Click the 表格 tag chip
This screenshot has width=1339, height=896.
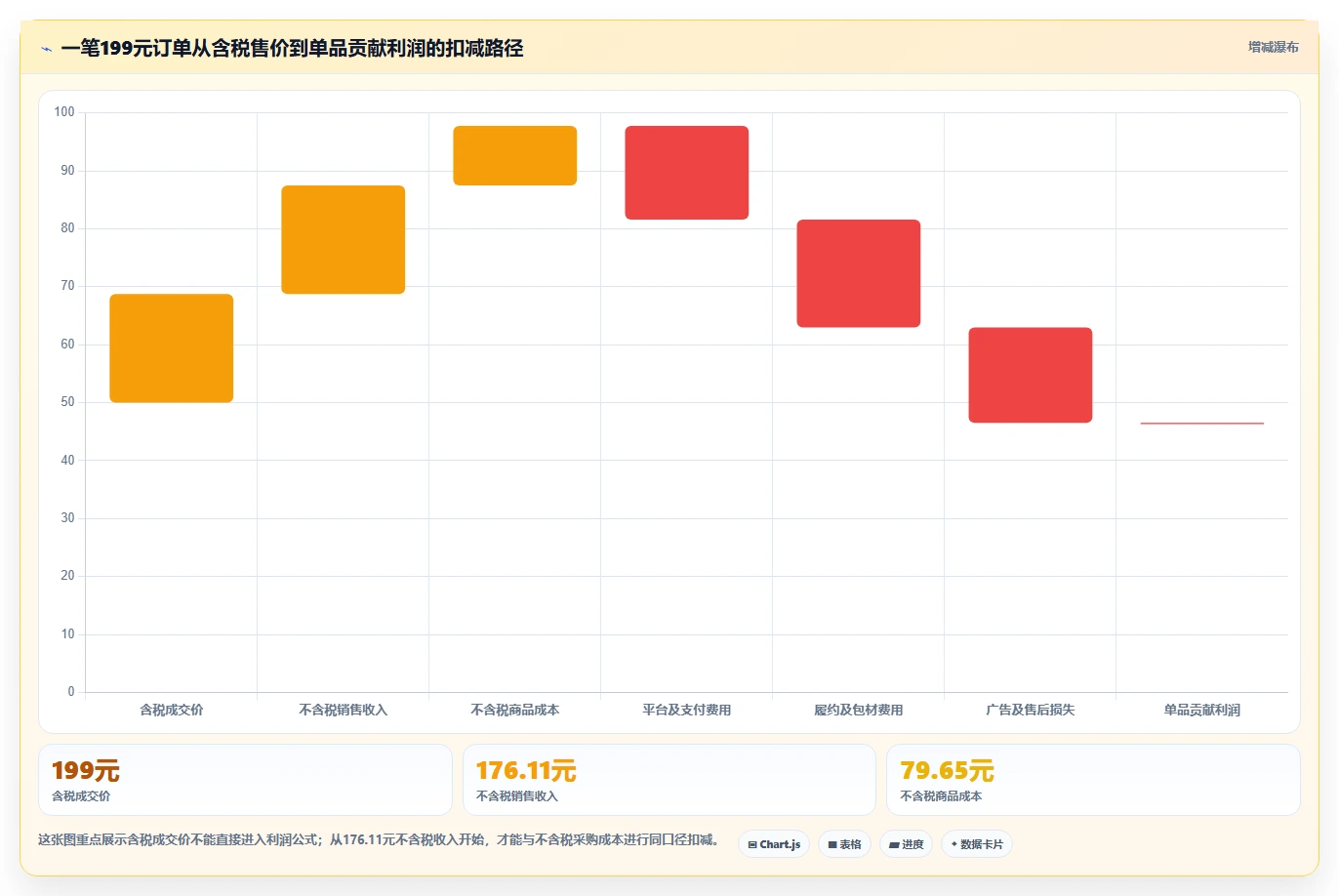pos(844,844)
